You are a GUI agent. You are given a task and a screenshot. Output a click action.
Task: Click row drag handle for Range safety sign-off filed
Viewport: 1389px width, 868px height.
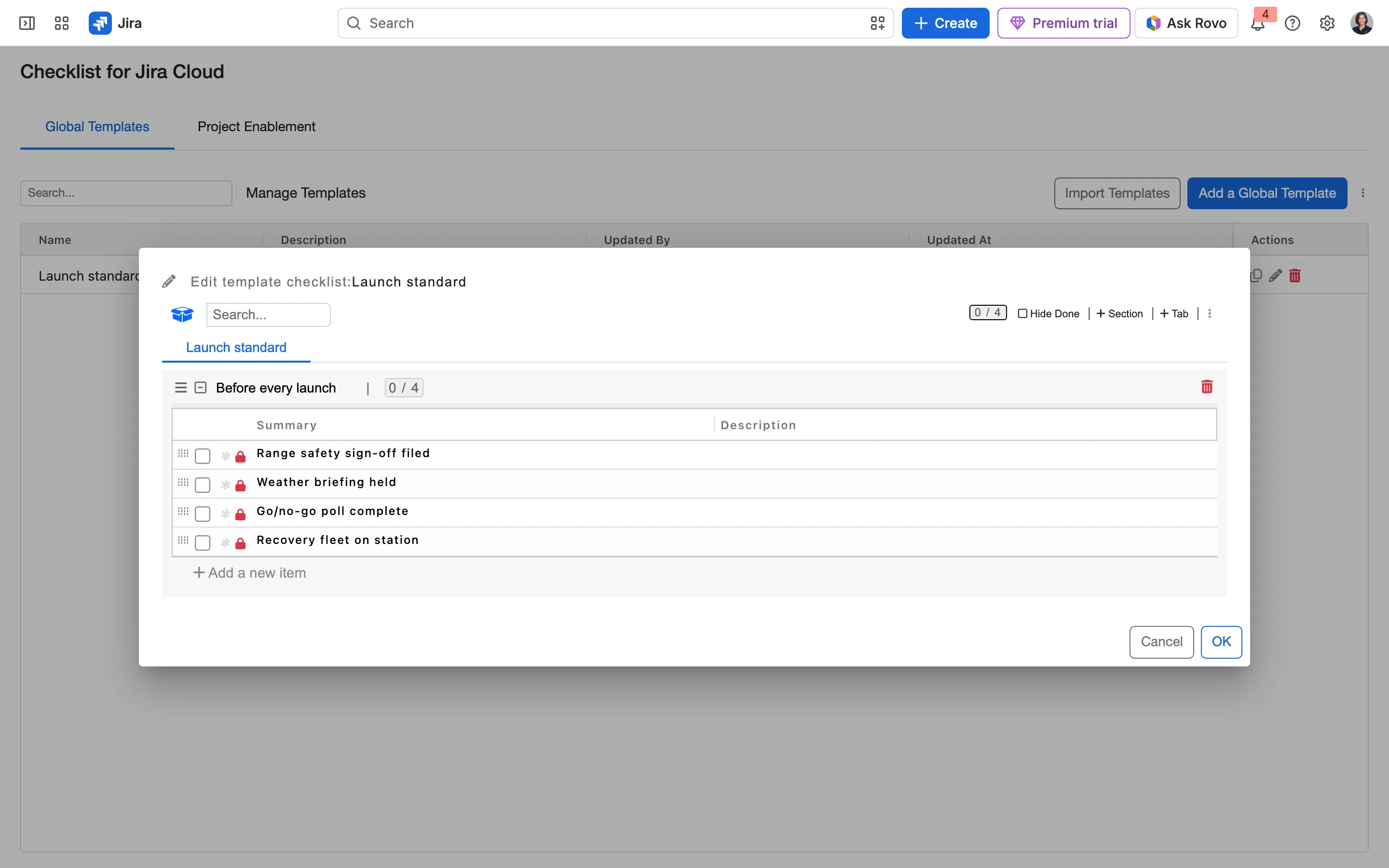tap(183, 453)
